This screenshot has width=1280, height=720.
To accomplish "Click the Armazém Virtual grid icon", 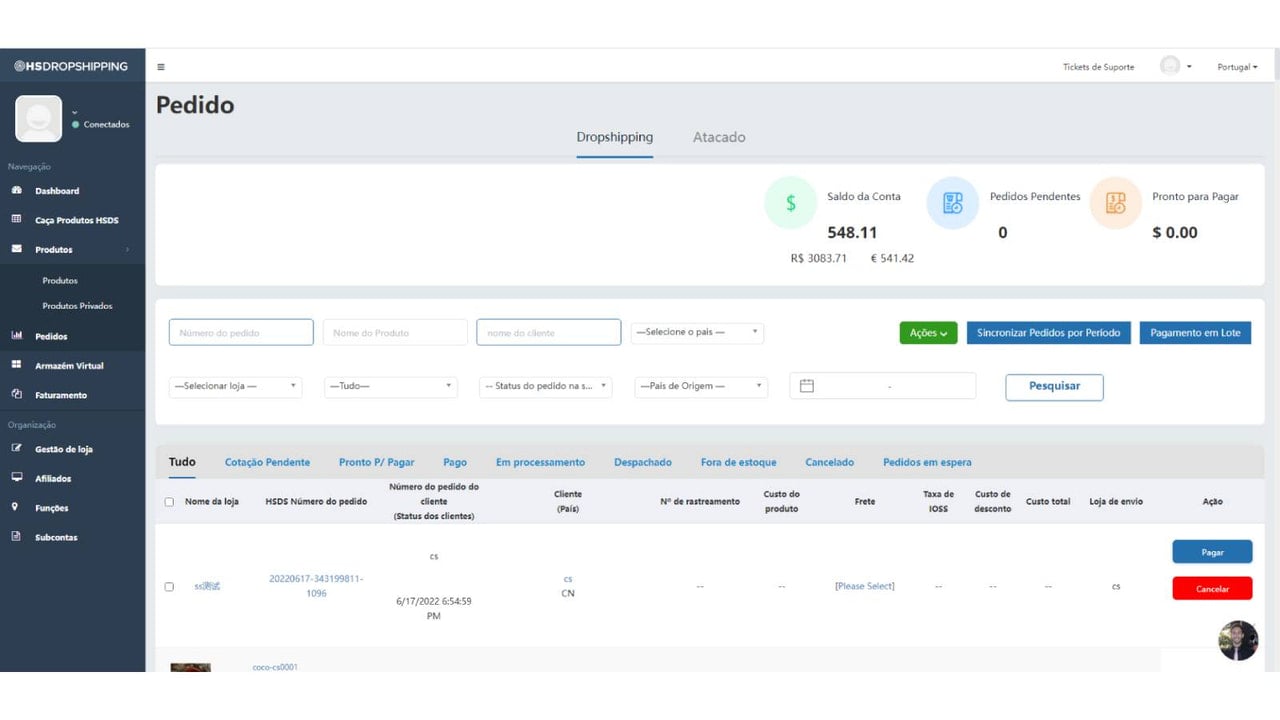I will (x=16, y=365).
